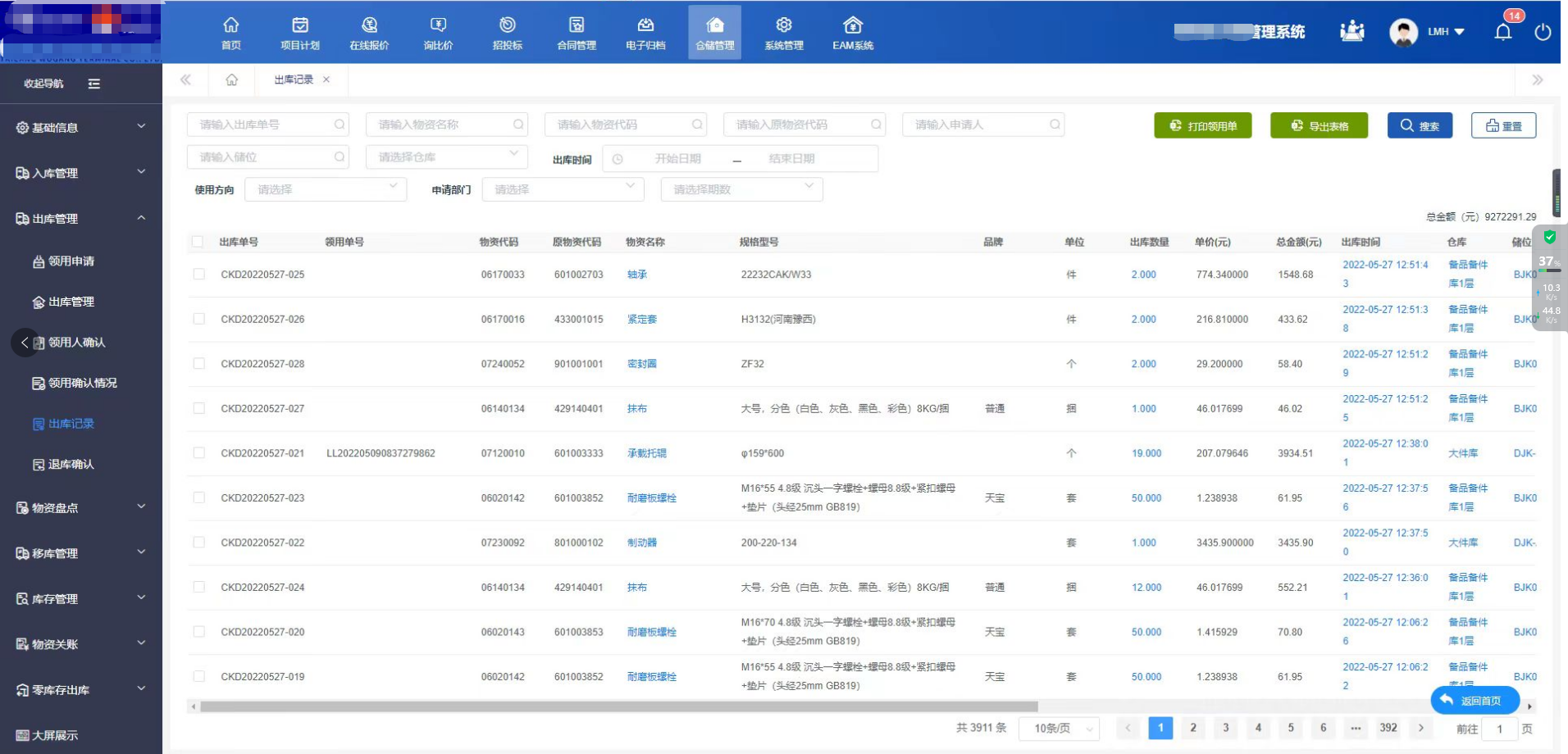Click the 导出表格 button

pos(1320,125)
